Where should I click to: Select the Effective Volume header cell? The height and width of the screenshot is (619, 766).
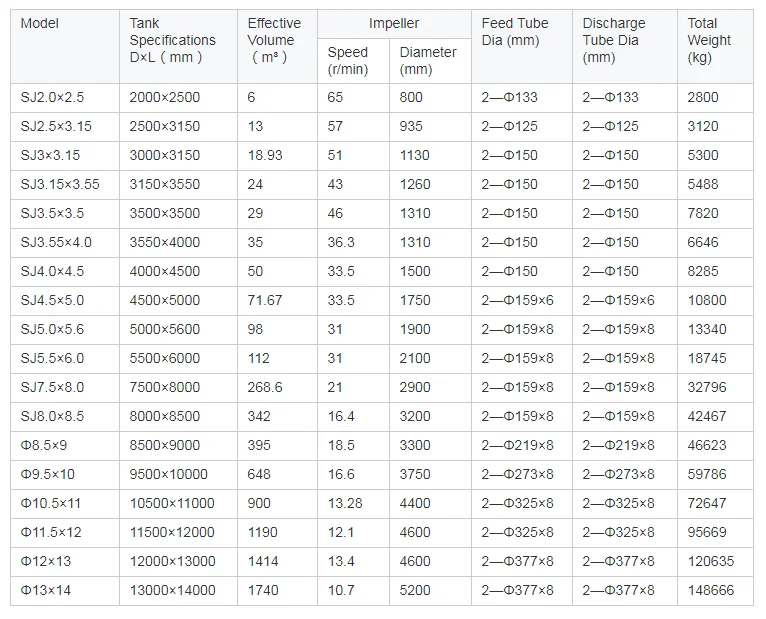[x=273, y=40]
